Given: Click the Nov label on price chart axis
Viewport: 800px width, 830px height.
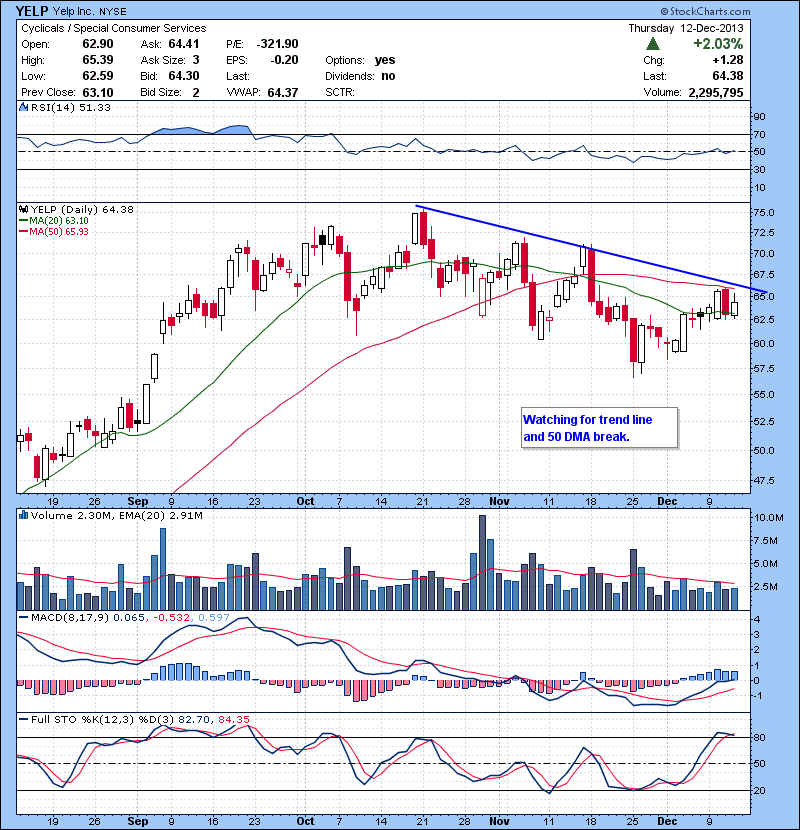Looking at the screenshot, I should point(499,501).
